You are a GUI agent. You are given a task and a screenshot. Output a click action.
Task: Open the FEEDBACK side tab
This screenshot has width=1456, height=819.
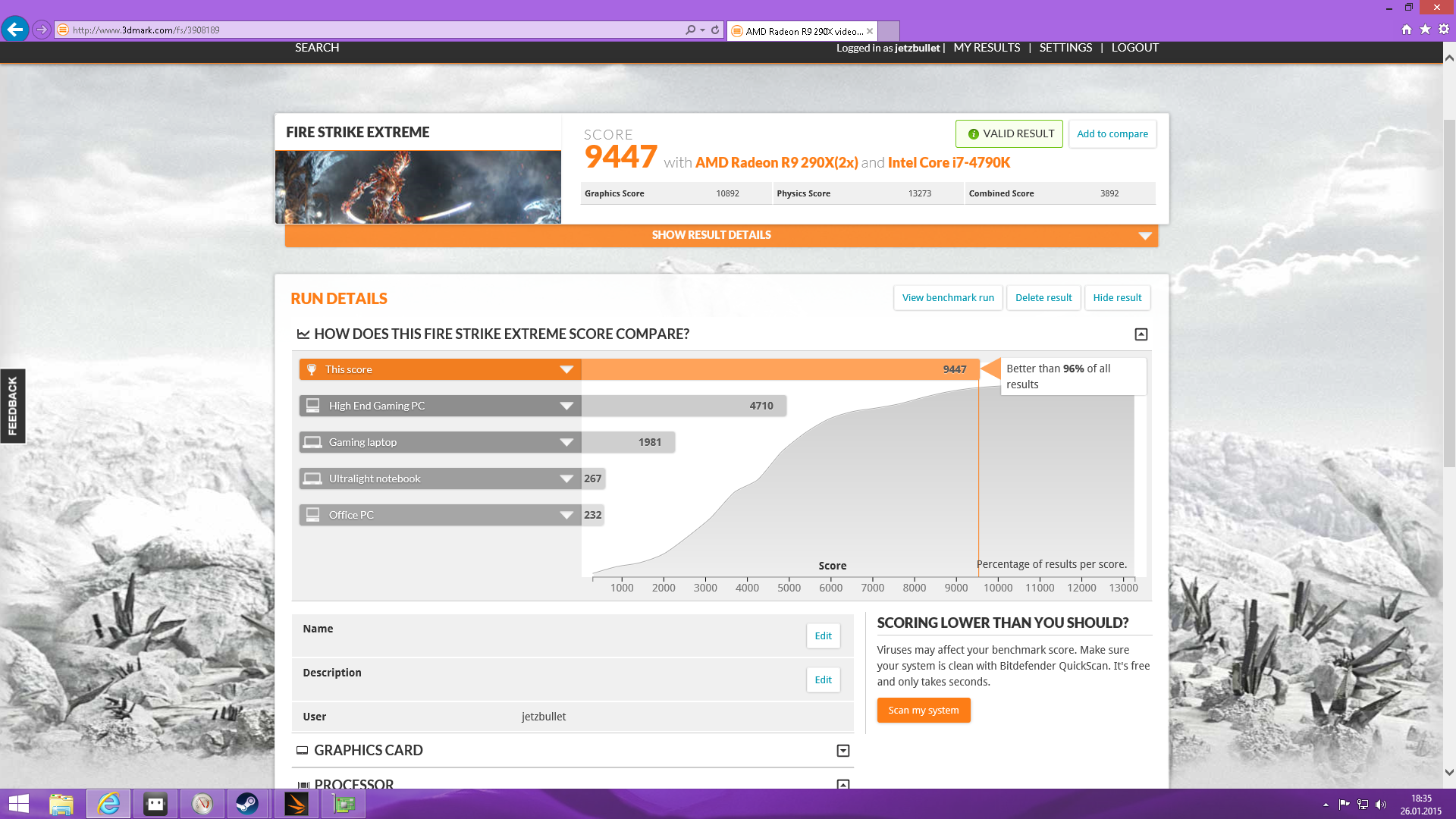pos(12,406)
